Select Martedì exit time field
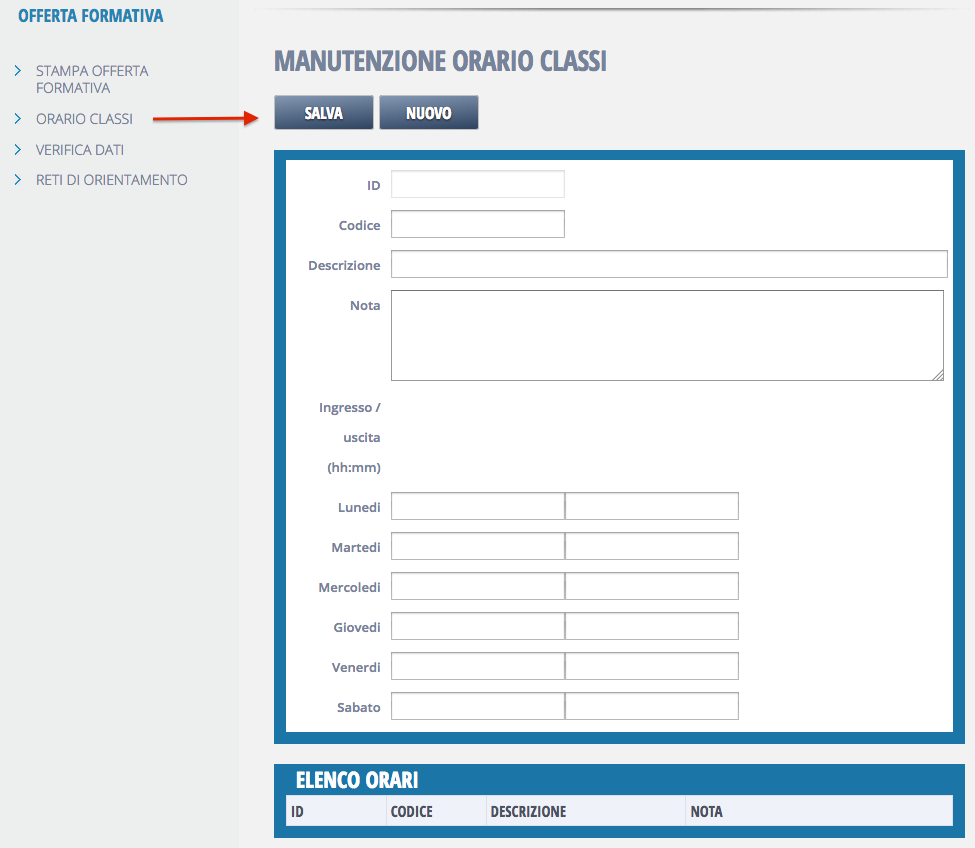975x848 pixels. 652,546
